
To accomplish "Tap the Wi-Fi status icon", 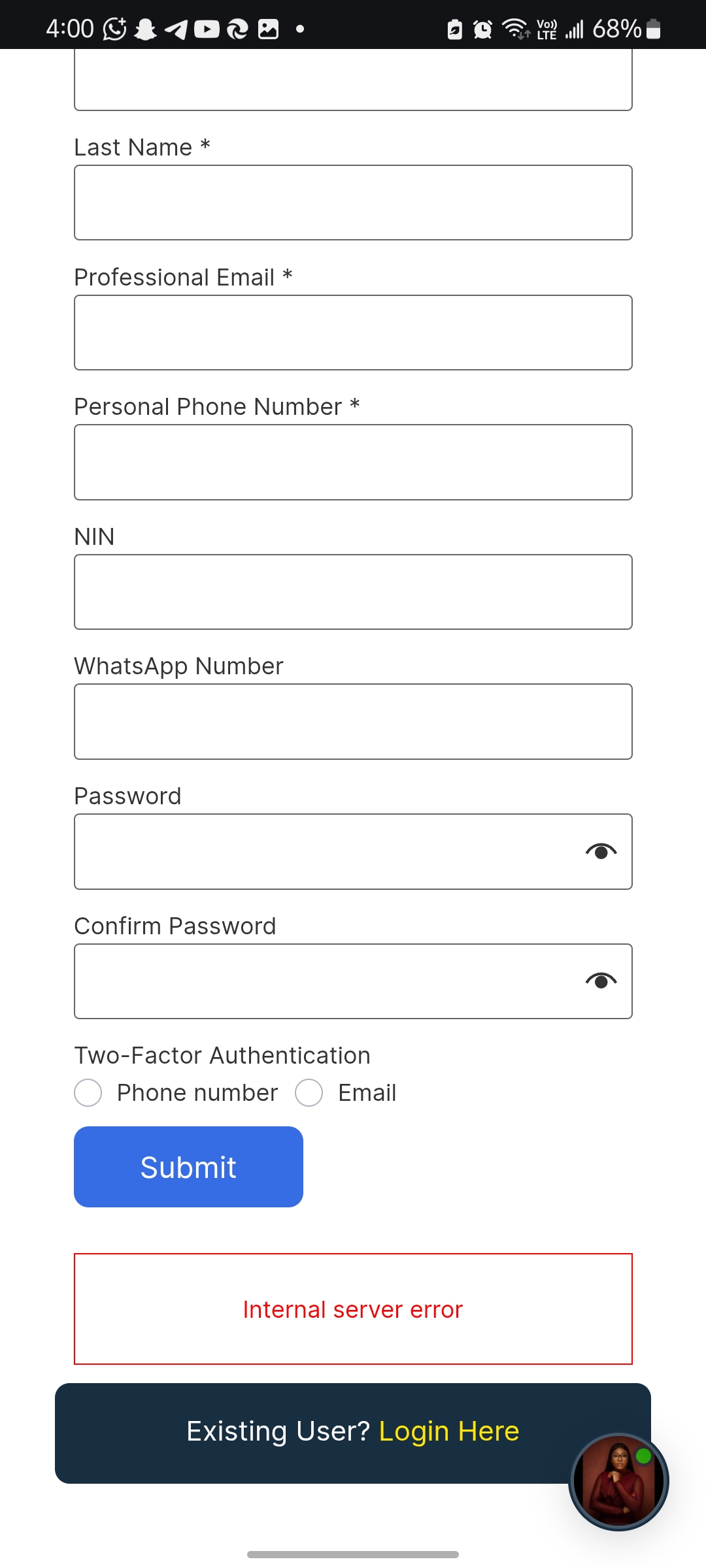I will point(515,29).
